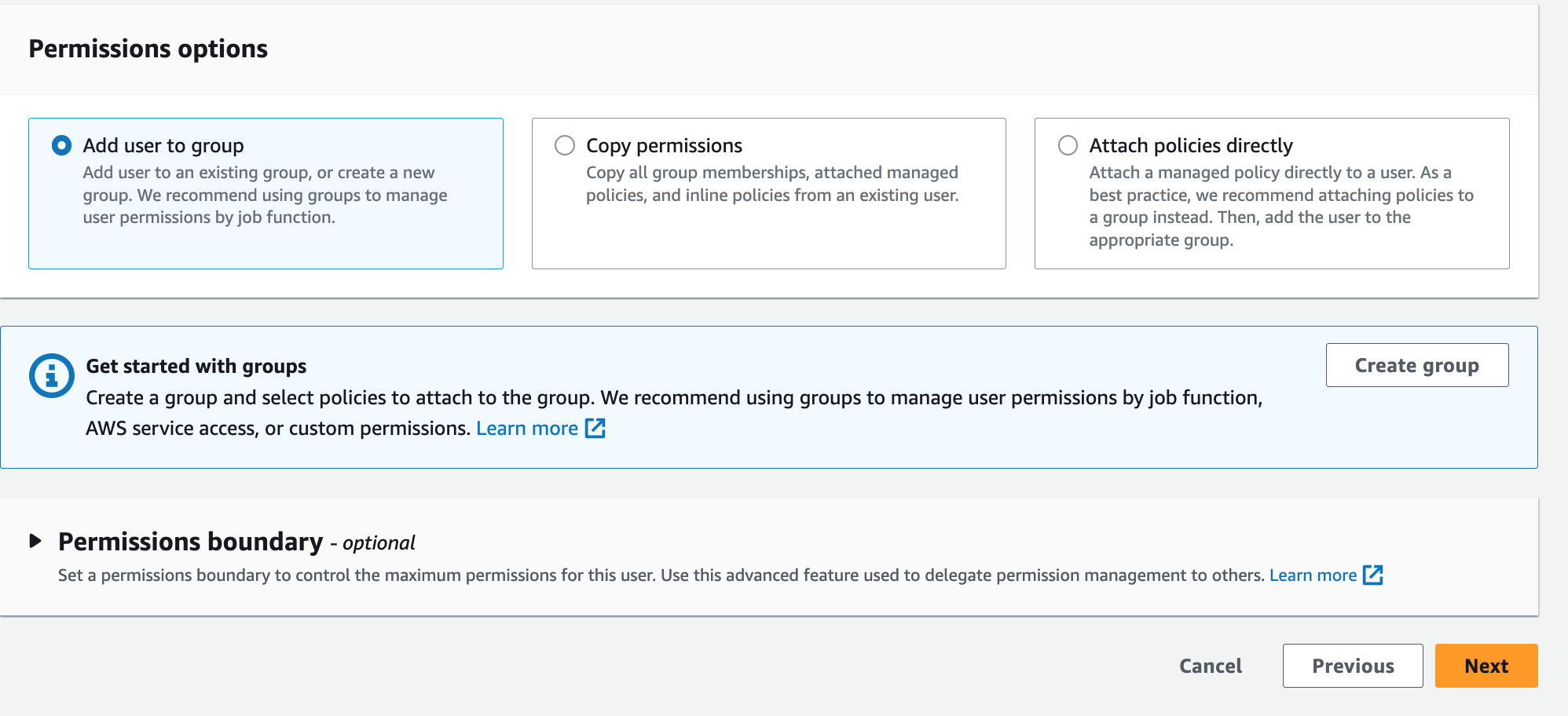
Task: Click the orange Next button
Action: click(1486, 666)
